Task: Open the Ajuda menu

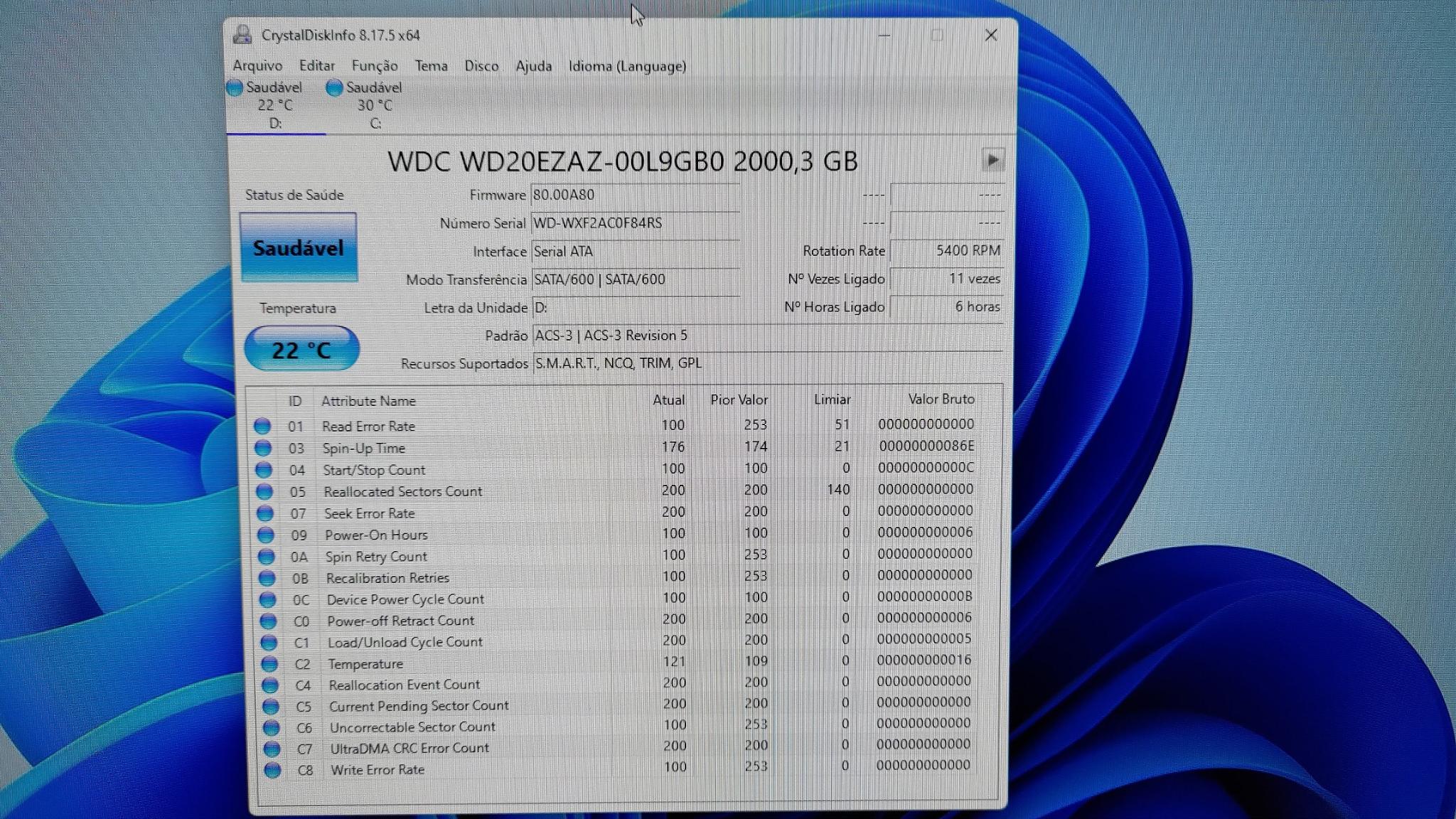Action: pos(533,66)
